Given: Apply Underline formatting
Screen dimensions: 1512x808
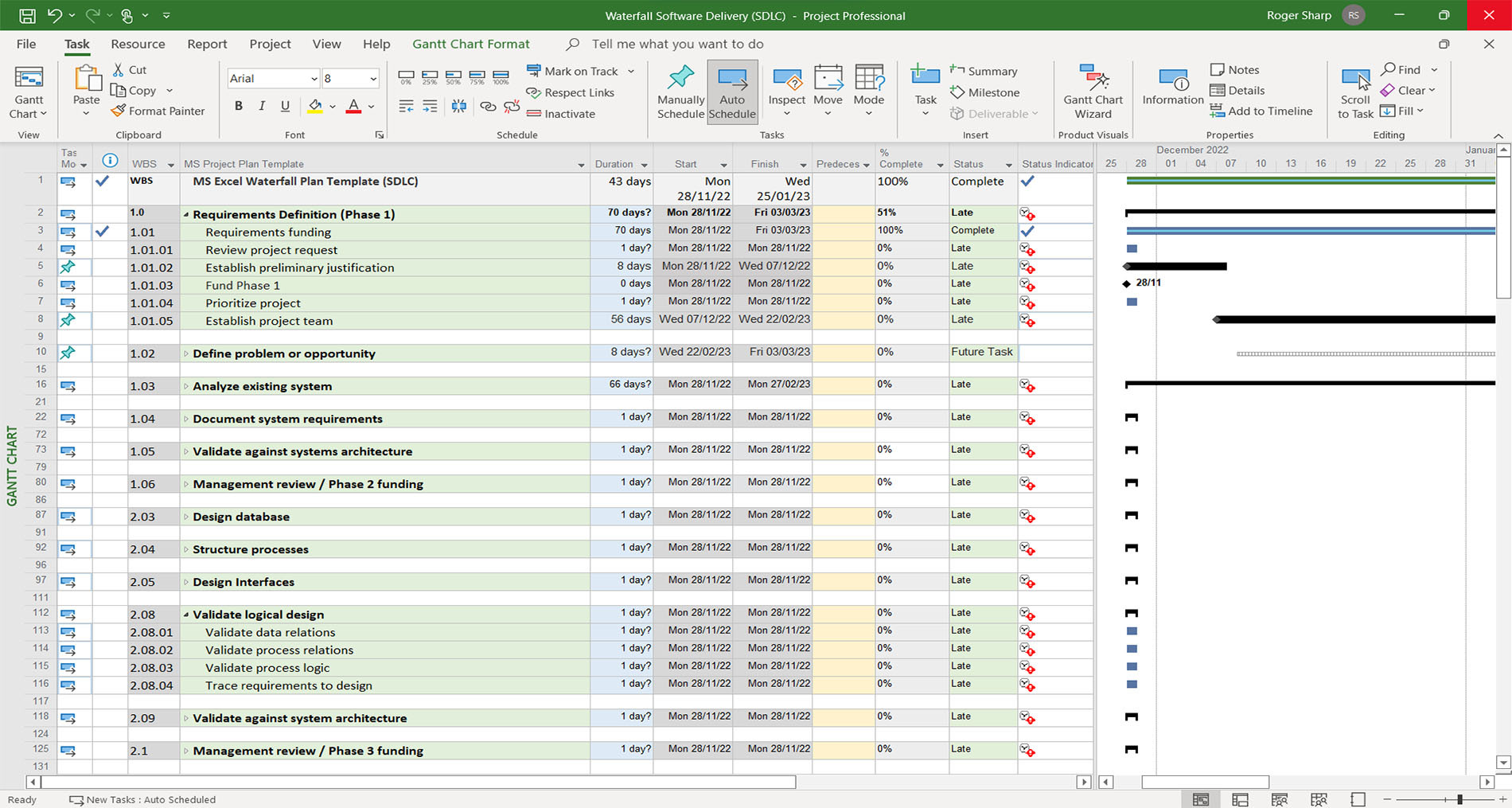Looking at the screenshot, I should point(285,106).
